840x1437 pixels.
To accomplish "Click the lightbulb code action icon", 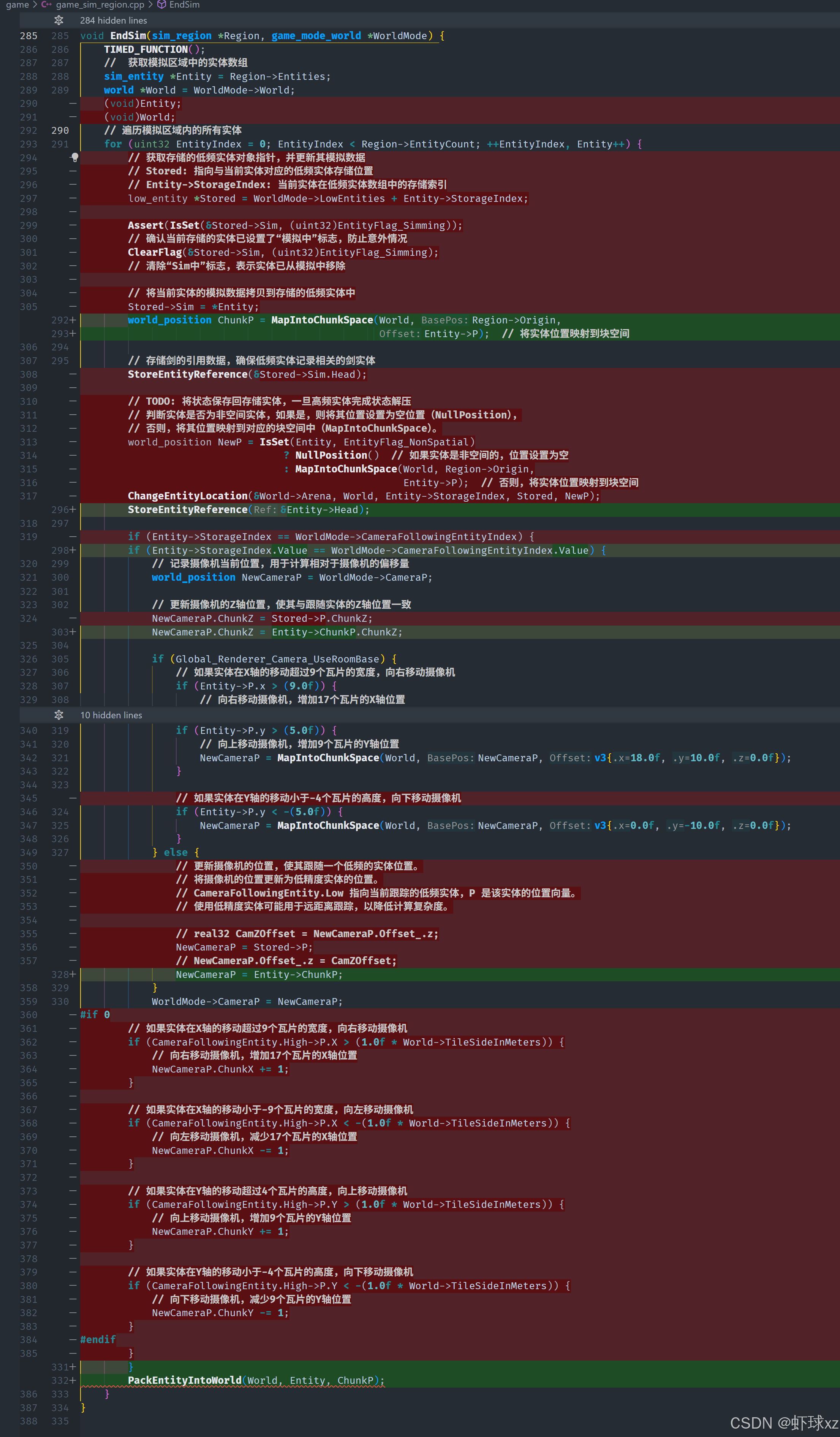I will [x=74, y=157].
